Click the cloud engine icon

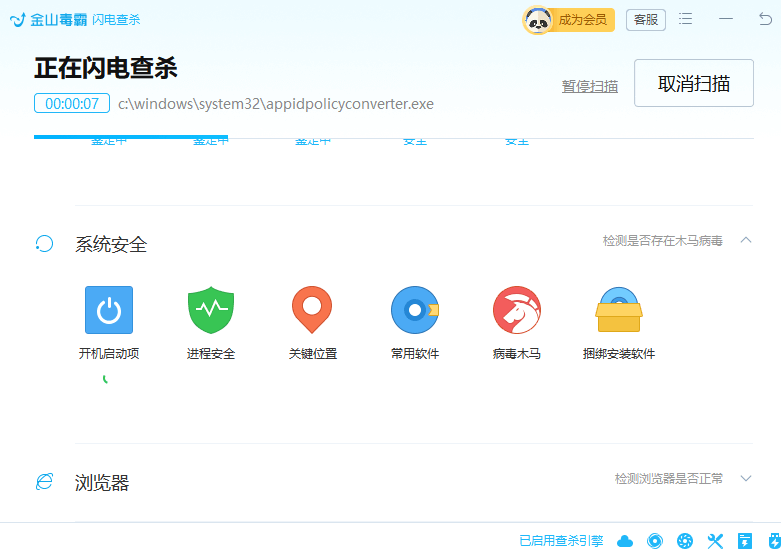point(625,541)
